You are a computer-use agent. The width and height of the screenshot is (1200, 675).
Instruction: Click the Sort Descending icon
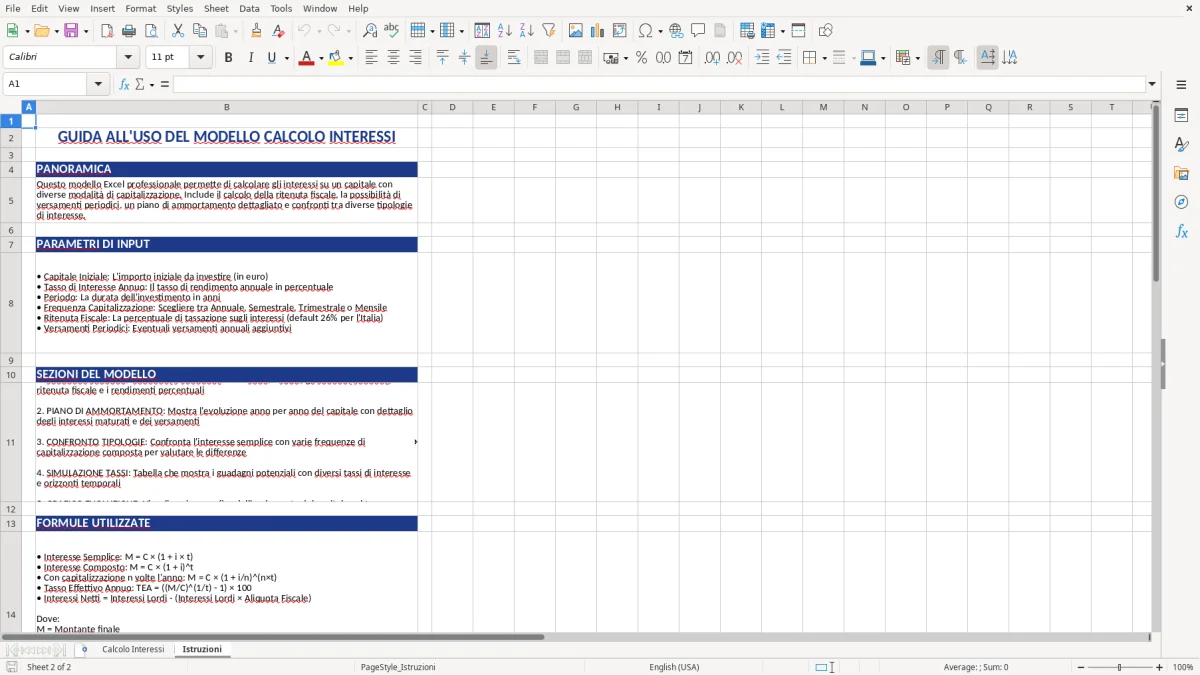[527, 31]
